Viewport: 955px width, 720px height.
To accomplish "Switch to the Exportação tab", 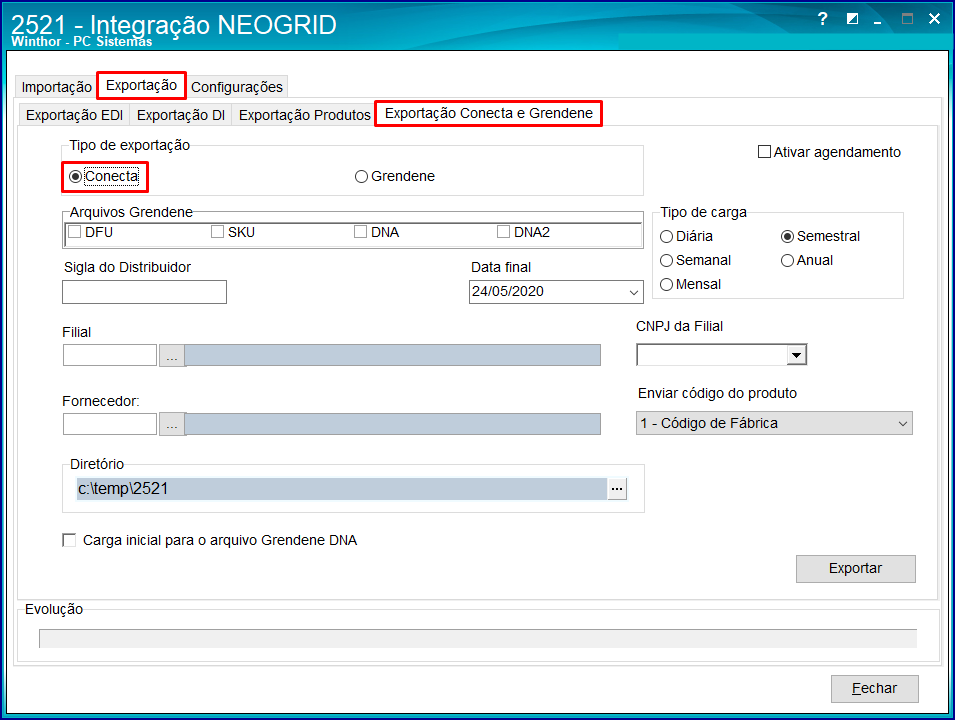I will coord(141,85).
